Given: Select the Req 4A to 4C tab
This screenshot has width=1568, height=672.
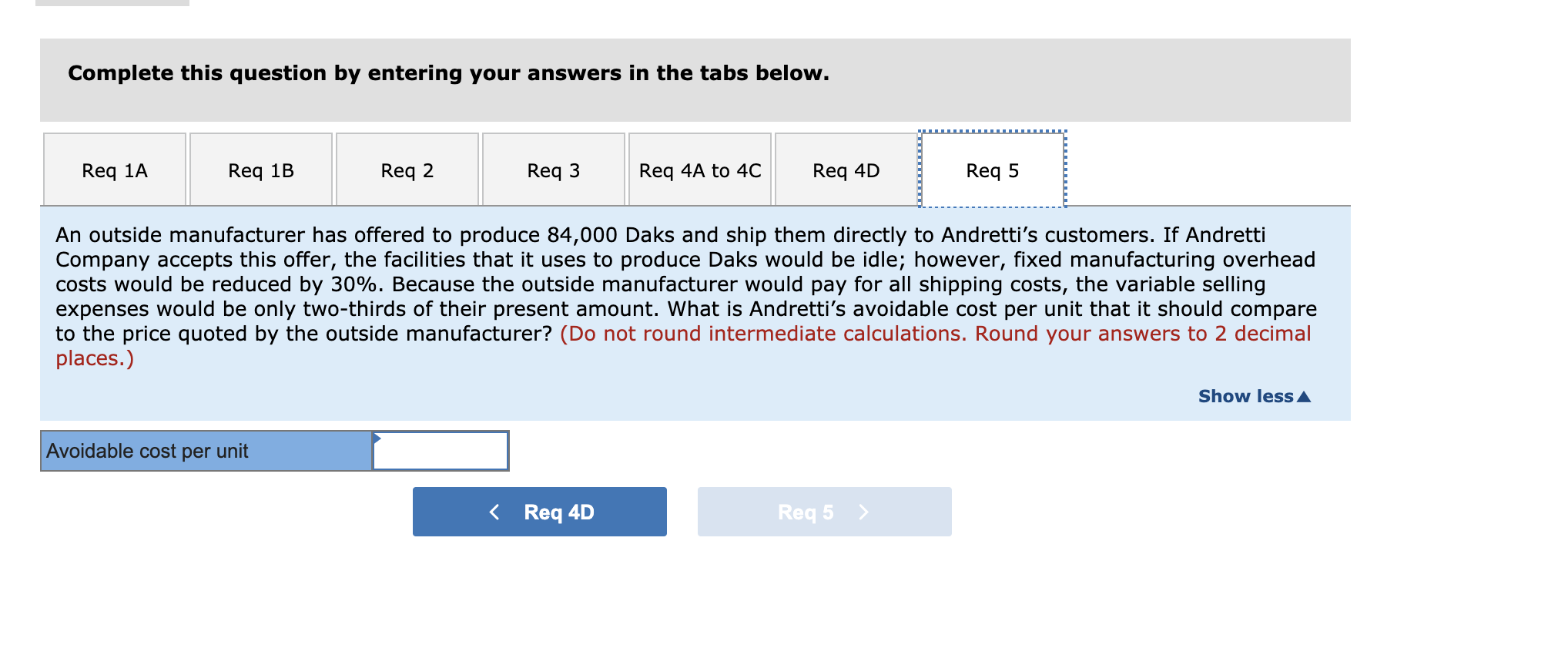Looking at the screenshot, I should (x=699, y=170).
